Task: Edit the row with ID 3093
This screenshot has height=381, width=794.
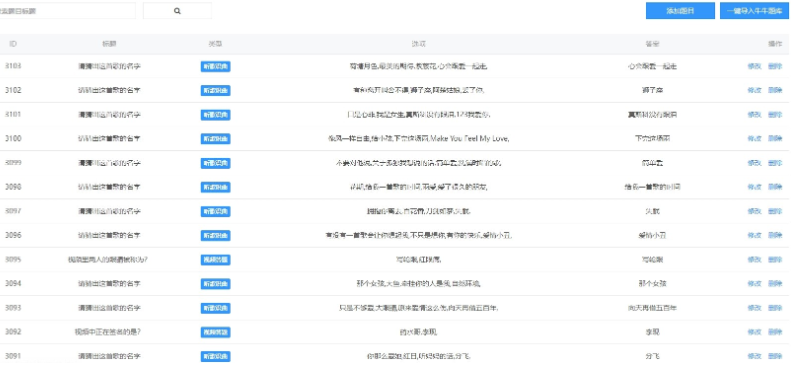Action: [x=754, y=308]
